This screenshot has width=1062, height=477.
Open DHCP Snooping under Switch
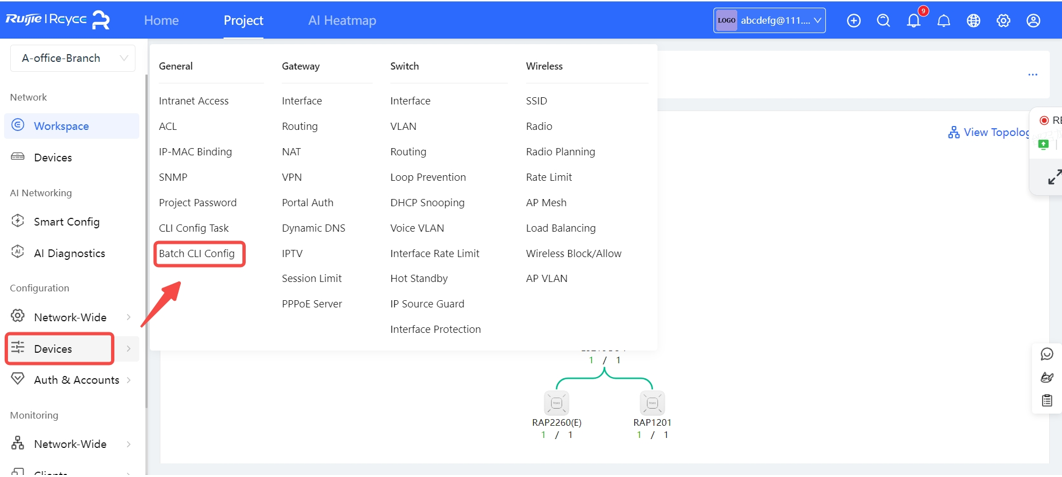(427, 203)
